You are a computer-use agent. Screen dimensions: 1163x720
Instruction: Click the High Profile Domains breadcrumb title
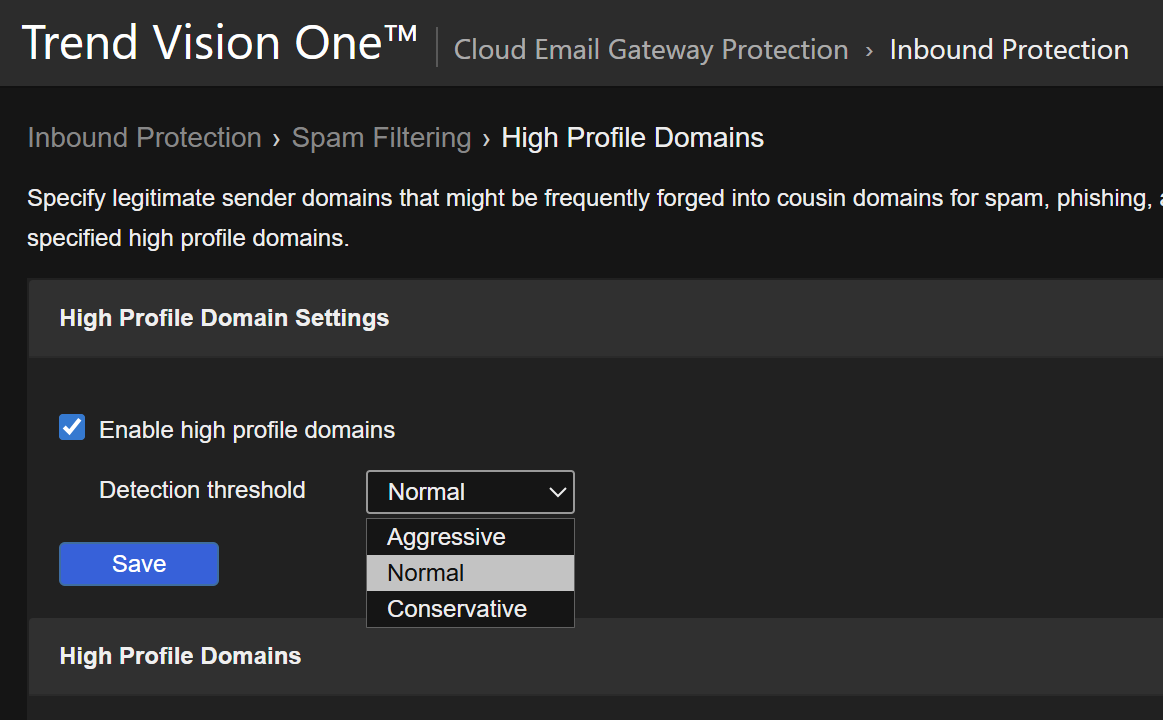coord(632,138)
